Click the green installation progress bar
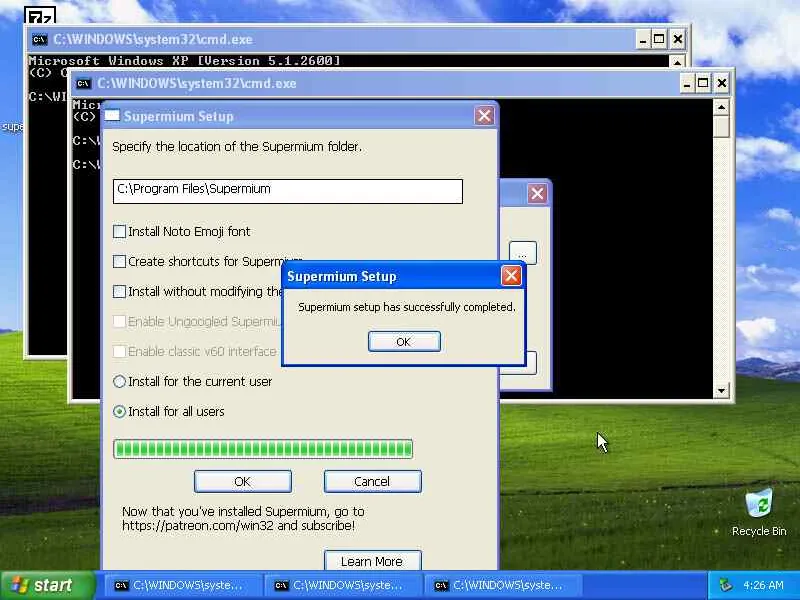This screenshot has width=800, height=600. (263, 449)
